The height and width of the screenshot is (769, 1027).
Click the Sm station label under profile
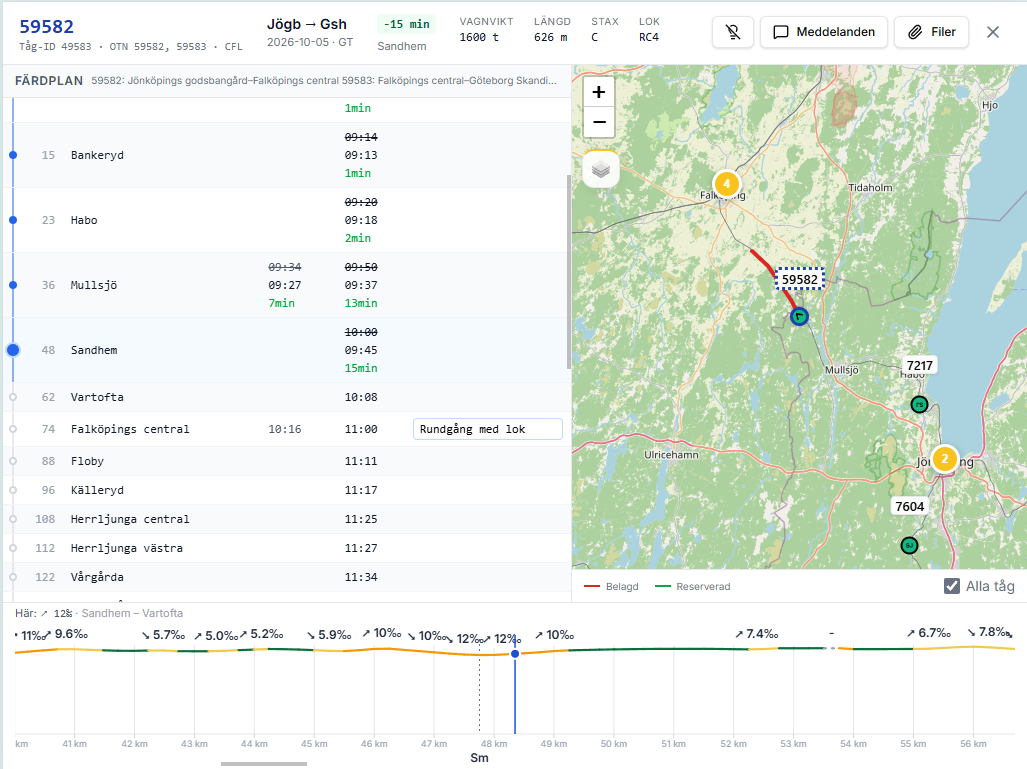(x=479, y=758)
